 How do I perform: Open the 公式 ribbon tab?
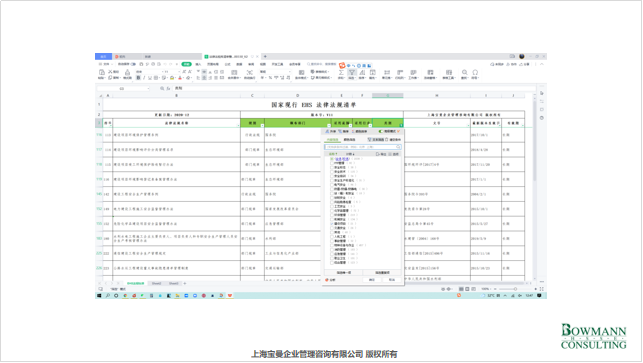pos(228,64)
